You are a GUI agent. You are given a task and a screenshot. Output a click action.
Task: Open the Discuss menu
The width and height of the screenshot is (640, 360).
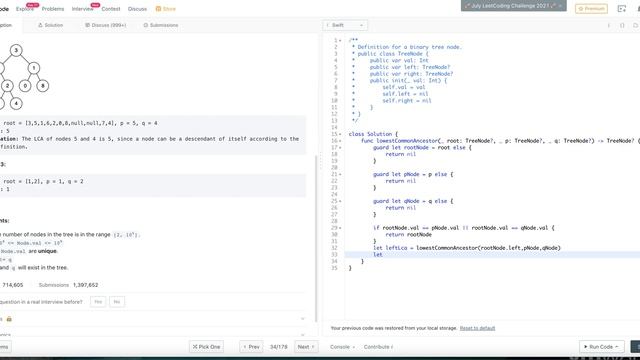click(x=137, y=9)
